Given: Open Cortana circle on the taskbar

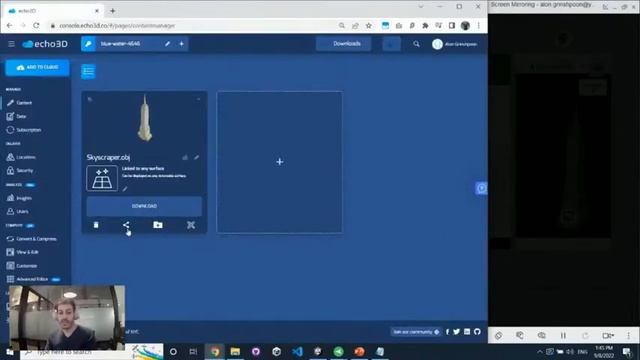Looking at the screenshot, I should 173,351.
